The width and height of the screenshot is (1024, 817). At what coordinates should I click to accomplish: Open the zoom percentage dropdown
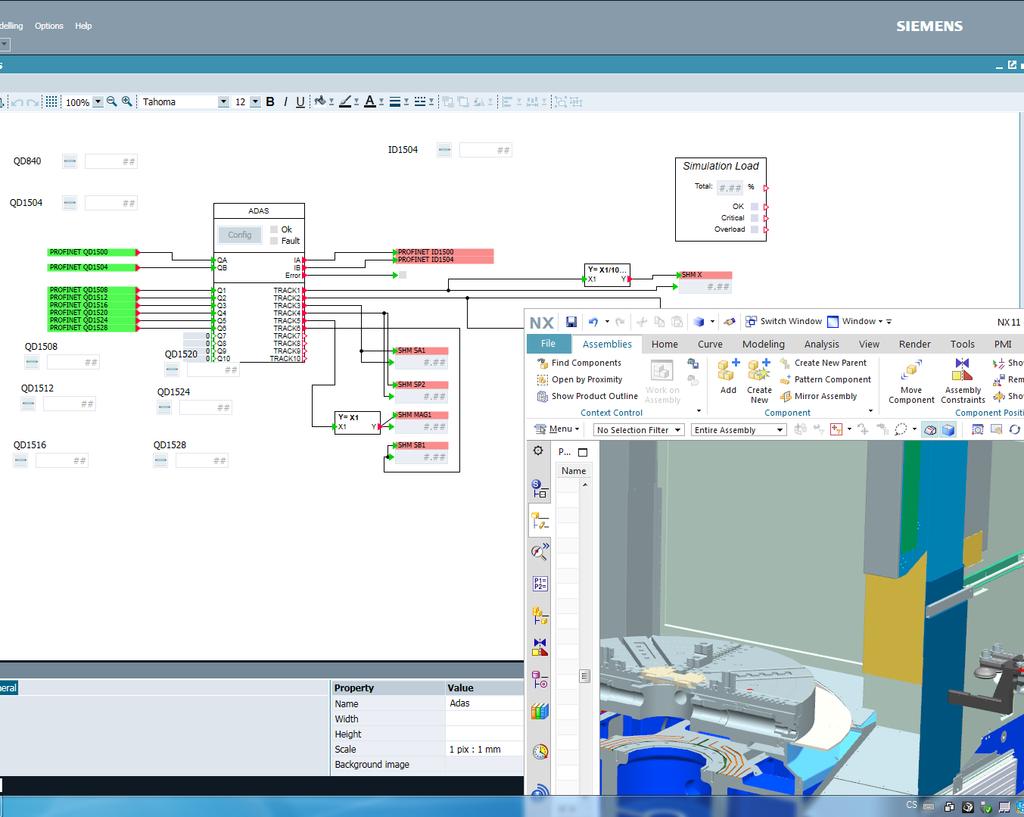97,102
